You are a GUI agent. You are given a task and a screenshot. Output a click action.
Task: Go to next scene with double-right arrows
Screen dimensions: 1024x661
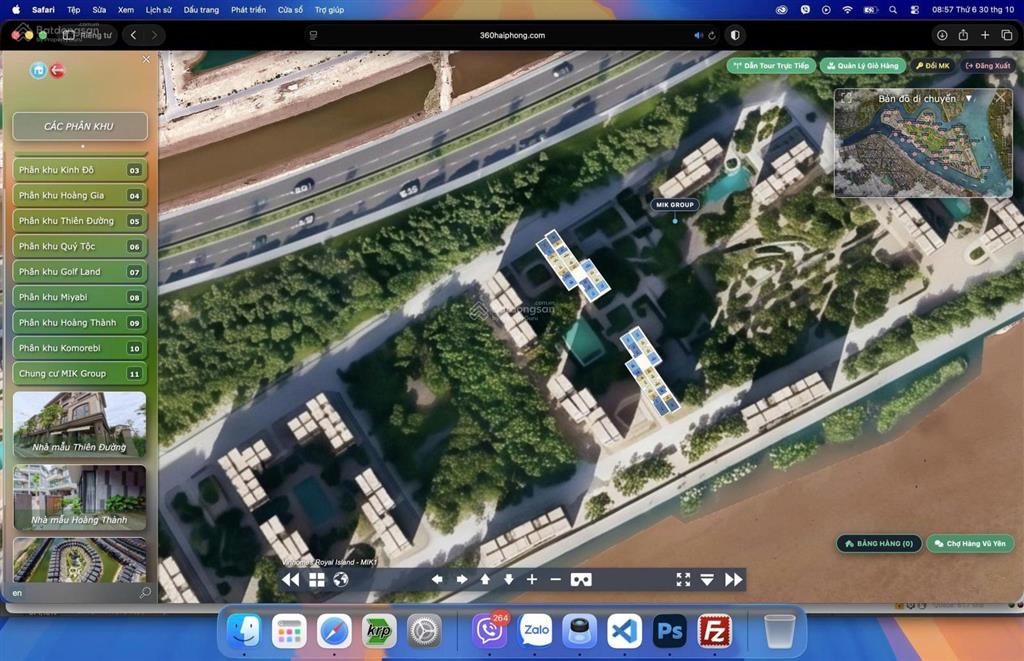click(733, 579)
